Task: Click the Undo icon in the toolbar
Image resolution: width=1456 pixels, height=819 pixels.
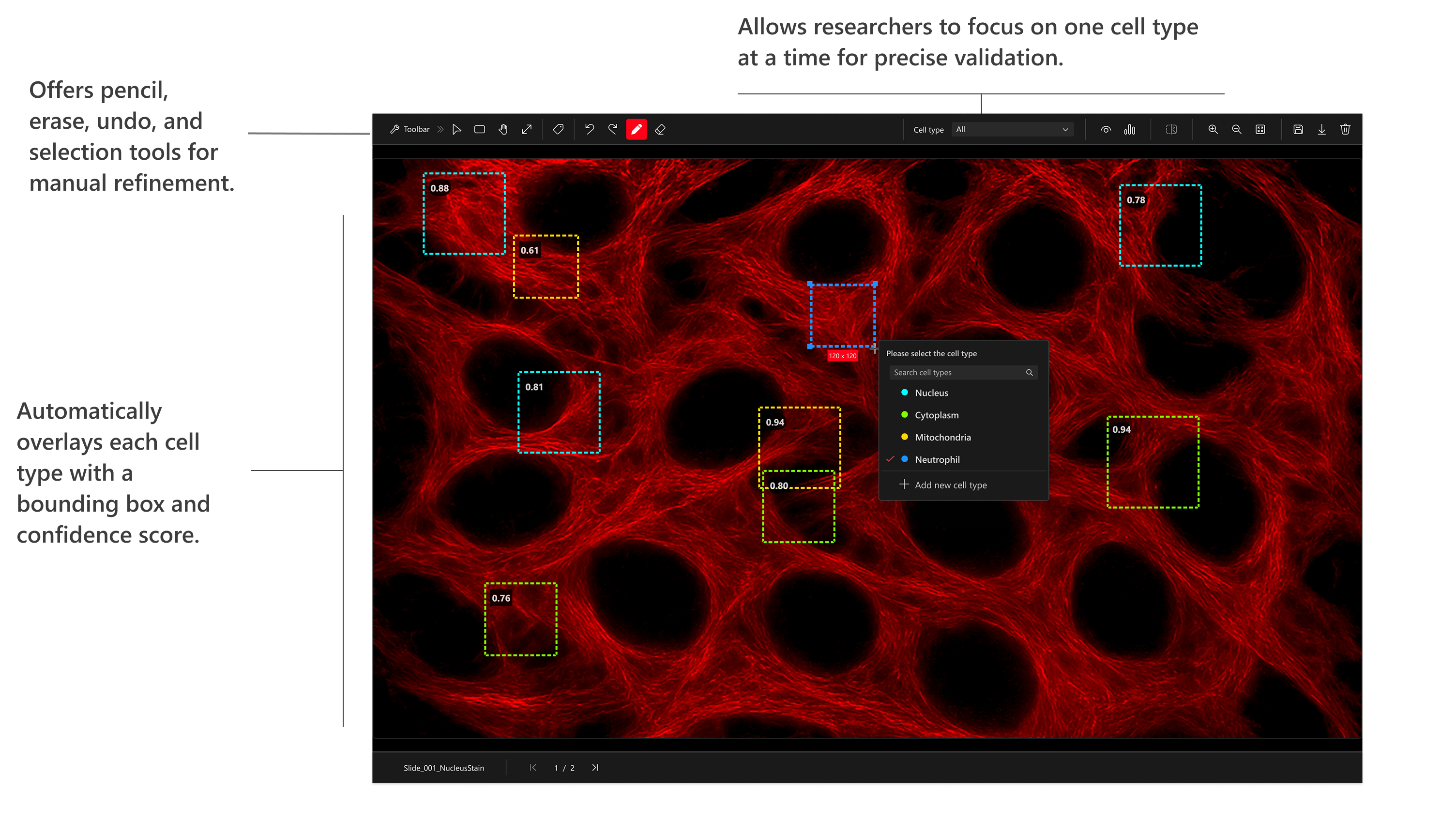Action: [x=589, y=129]
